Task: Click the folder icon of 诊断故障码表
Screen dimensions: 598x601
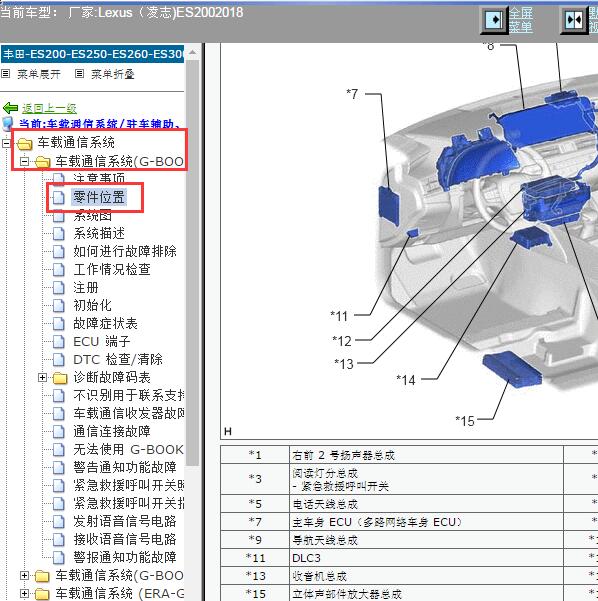Action: [x=60, y=378]
